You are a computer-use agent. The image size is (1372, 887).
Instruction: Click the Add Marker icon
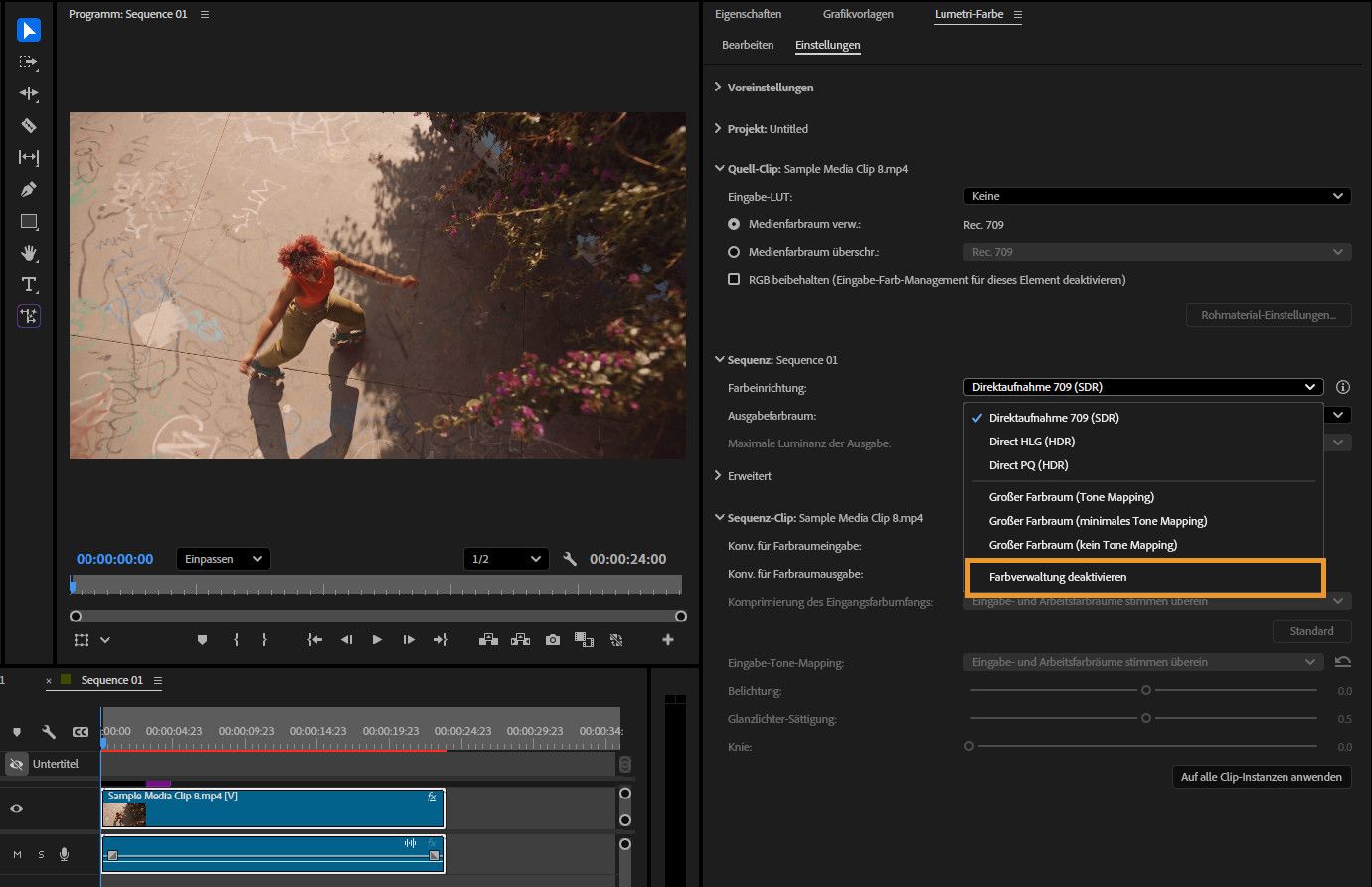pos(202,640)
